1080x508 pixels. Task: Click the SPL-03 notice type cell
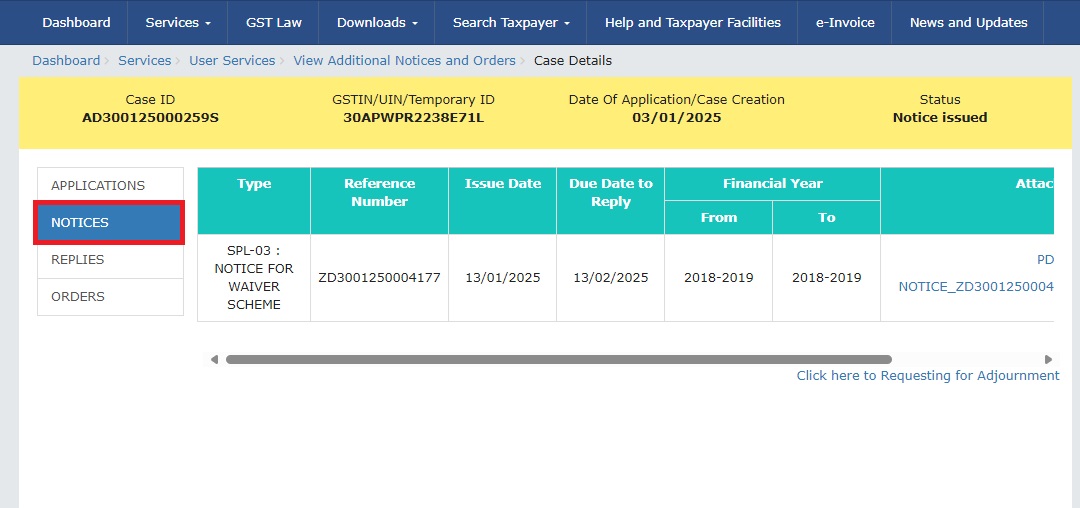pyautogui.click(x=254, y=278)
